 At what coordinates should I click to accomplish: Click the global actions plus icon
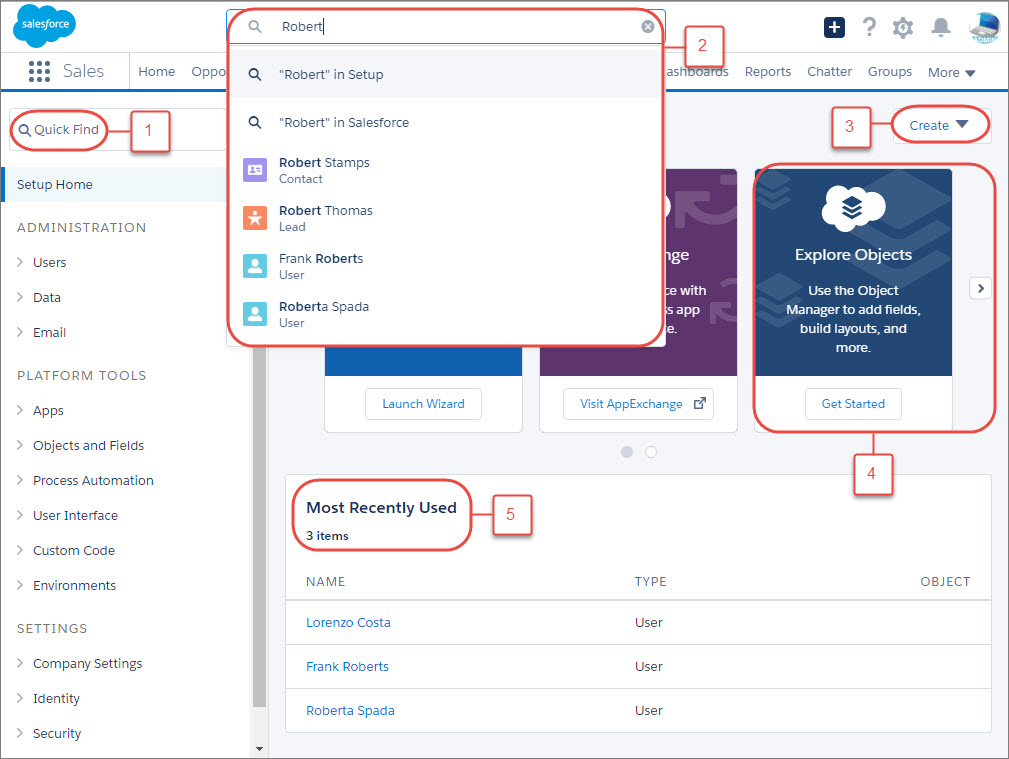[x=834, y=27]
